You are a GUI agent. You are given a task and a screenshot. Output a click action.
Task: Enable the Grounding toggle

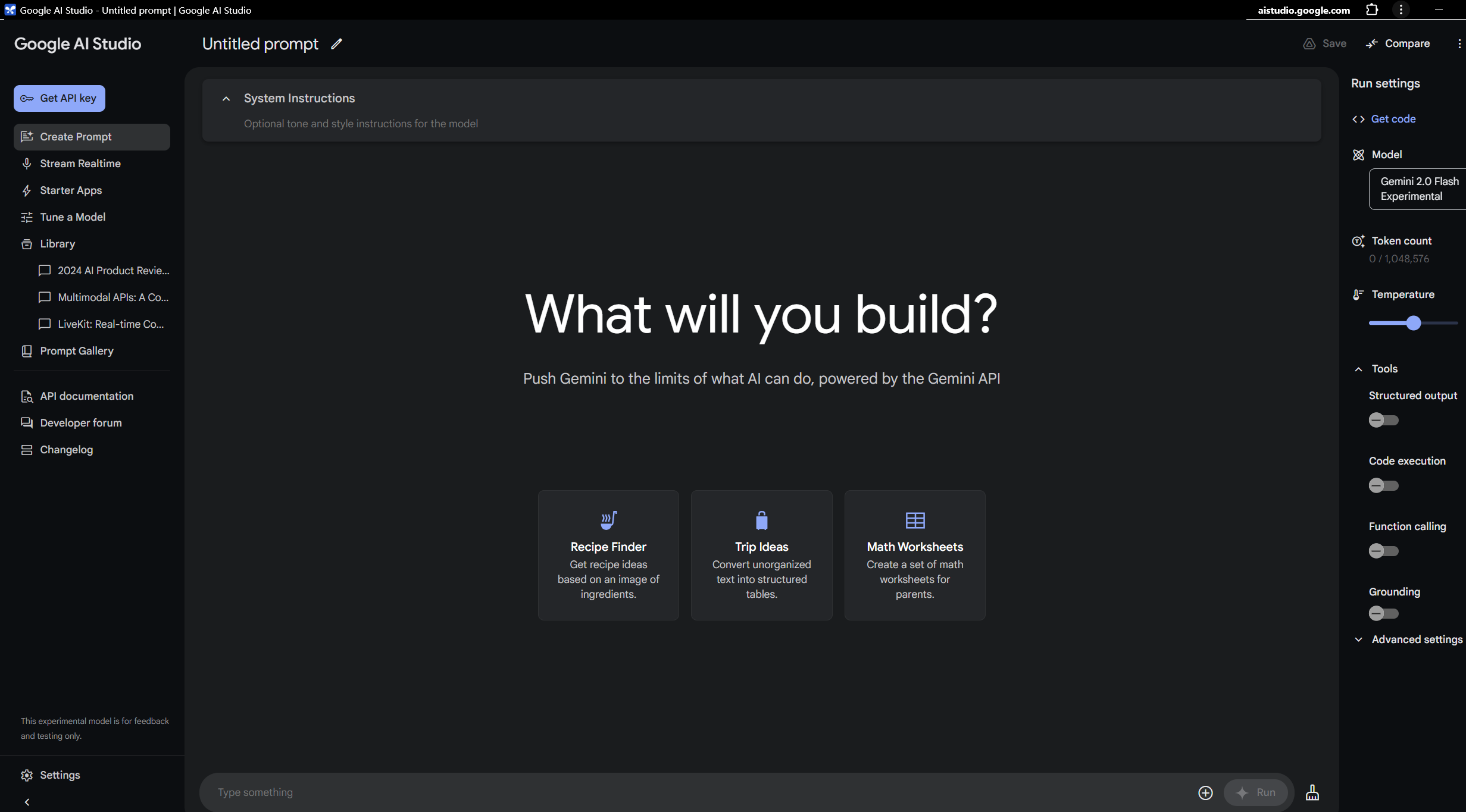click(1383, 613)
